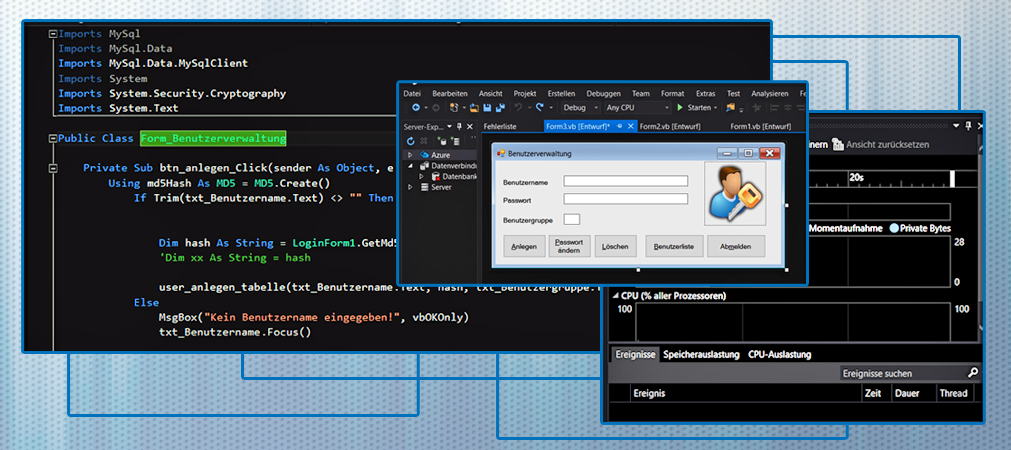The height and width of the screenshot is (450, 1011).
Task: Expand the Azure tree node
Action: point(410,156)
